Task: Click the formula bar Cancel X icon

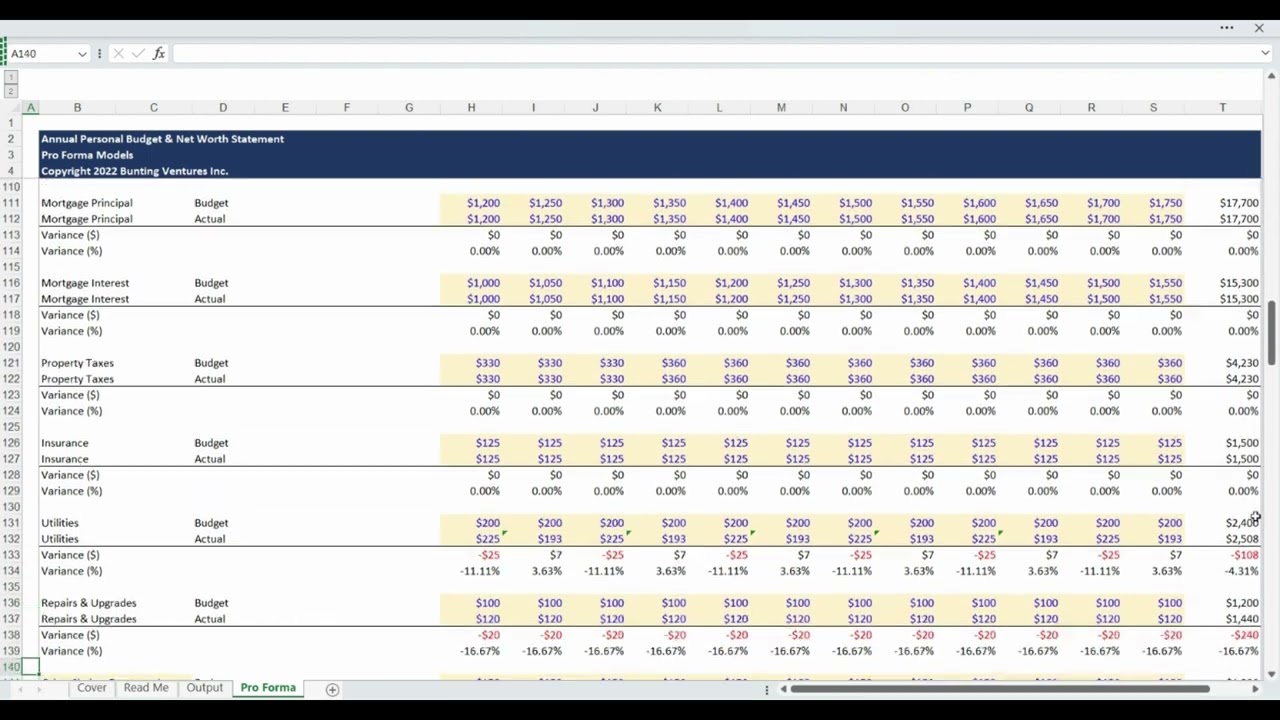Action: click(x=118, y=54)
